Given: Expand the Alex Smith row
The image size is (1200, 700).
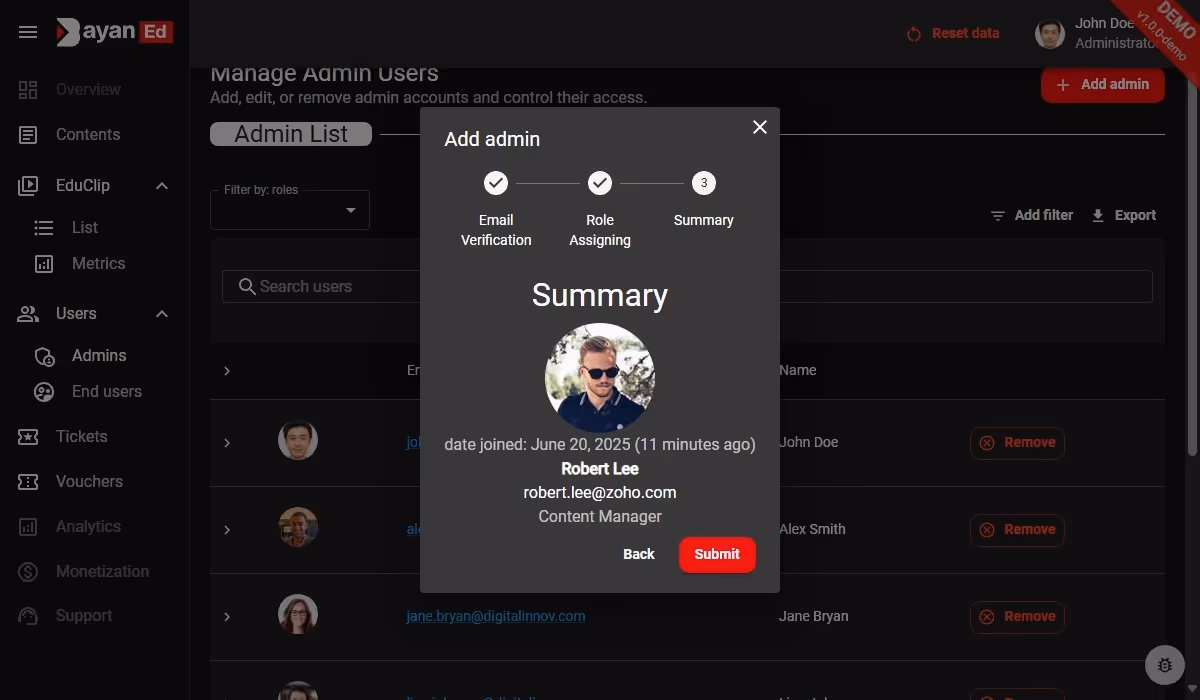Looking at the screenshot, I should coord(227,530).
